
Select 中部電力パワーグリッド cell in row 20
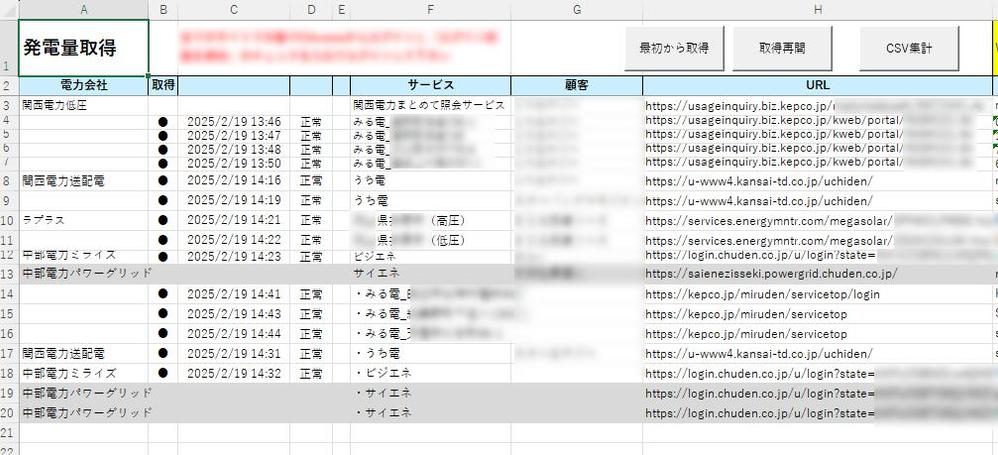click(84, 413)
